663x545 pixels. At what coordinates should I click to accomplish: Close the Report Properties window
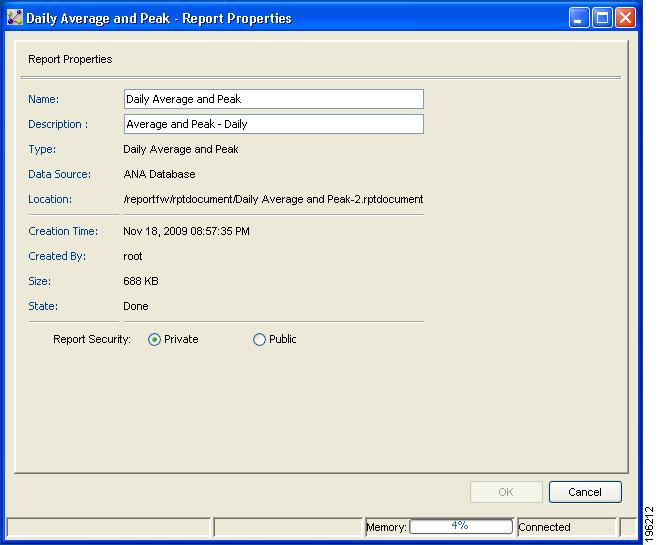625,18
